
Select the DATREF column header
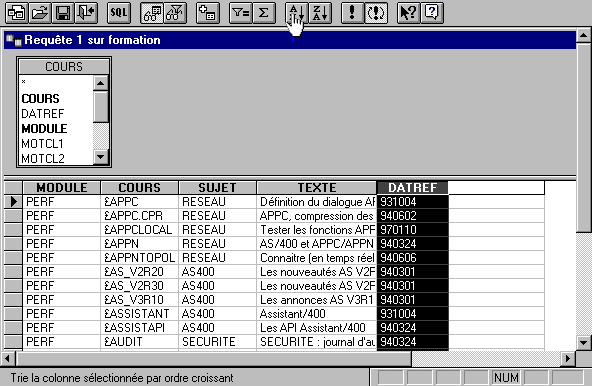[x=412, y=188]
